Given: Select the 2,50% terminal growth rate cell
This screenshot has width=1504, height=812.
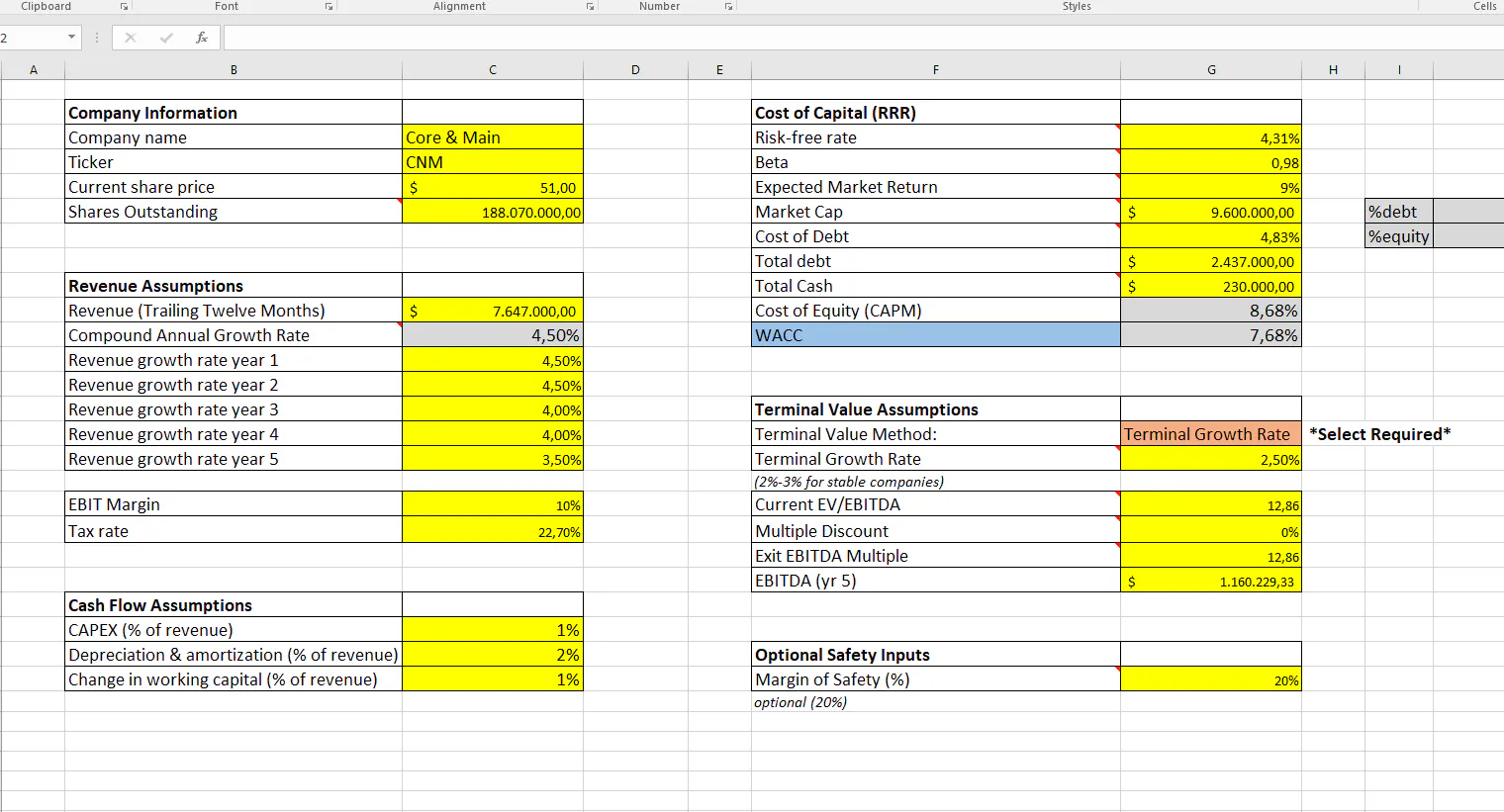Looking at the screenshot, I should pos(1211,459).
